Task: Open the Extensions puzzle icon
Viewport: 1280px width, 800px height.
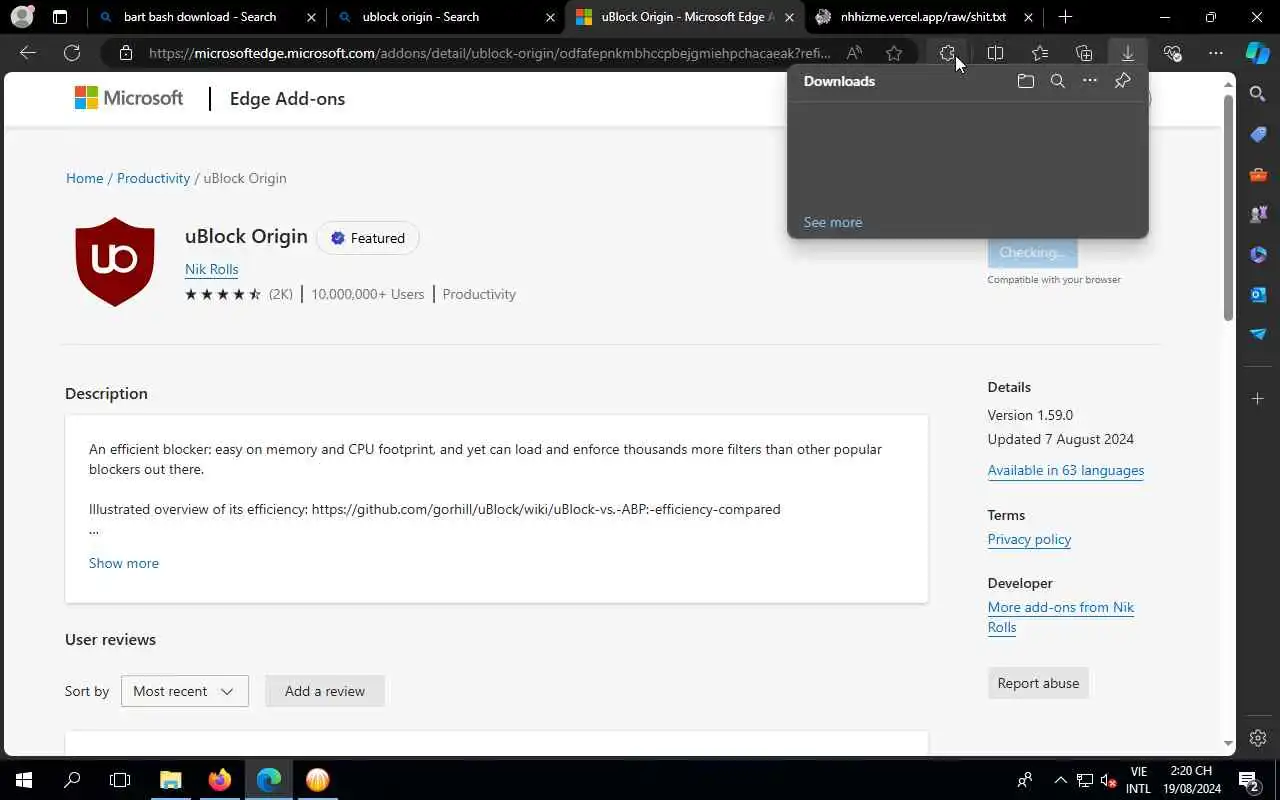Action: [948, 53]
